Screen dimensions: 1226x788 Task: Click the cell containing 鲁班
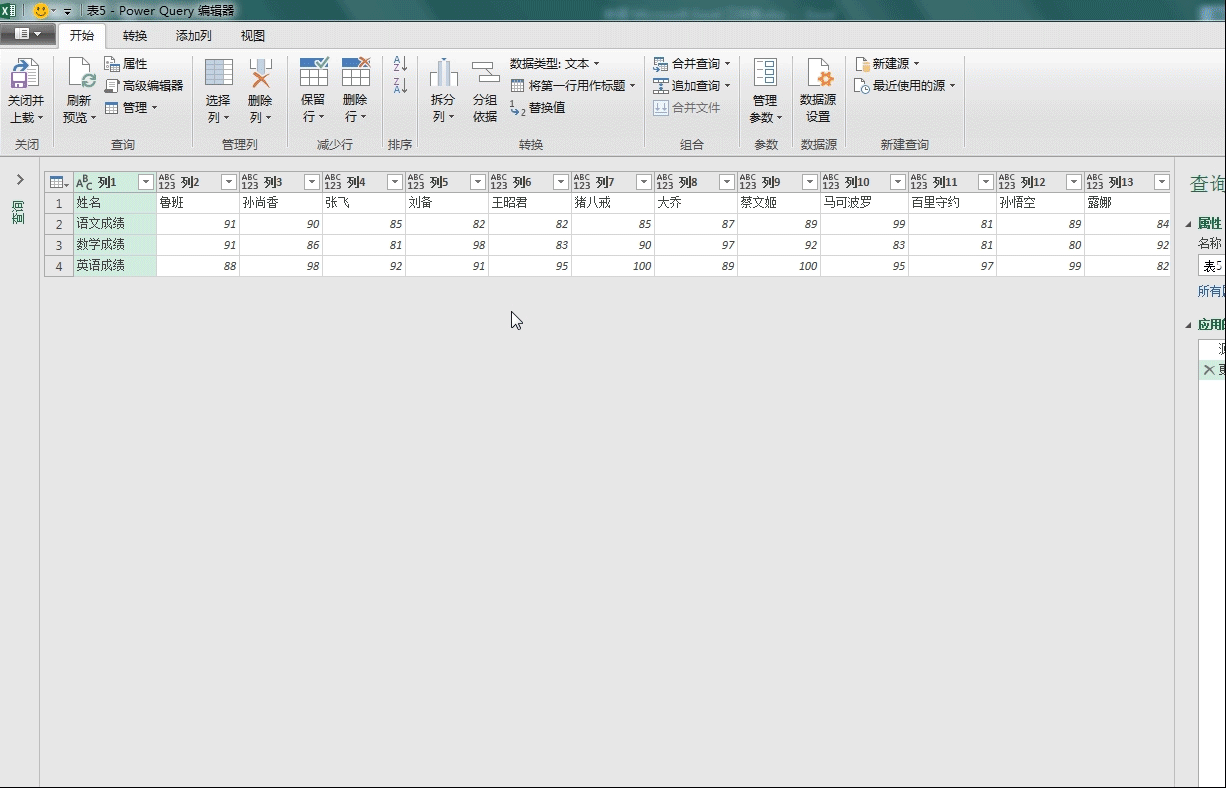click(x=198, y=203)
